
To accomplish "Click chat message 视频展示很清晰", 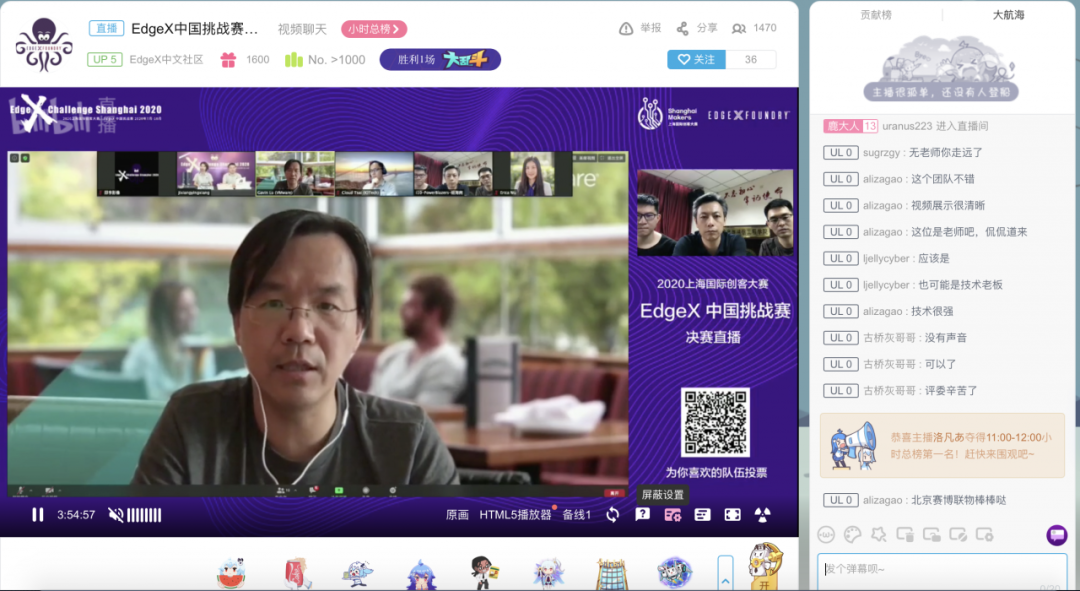I will (948, 205).
